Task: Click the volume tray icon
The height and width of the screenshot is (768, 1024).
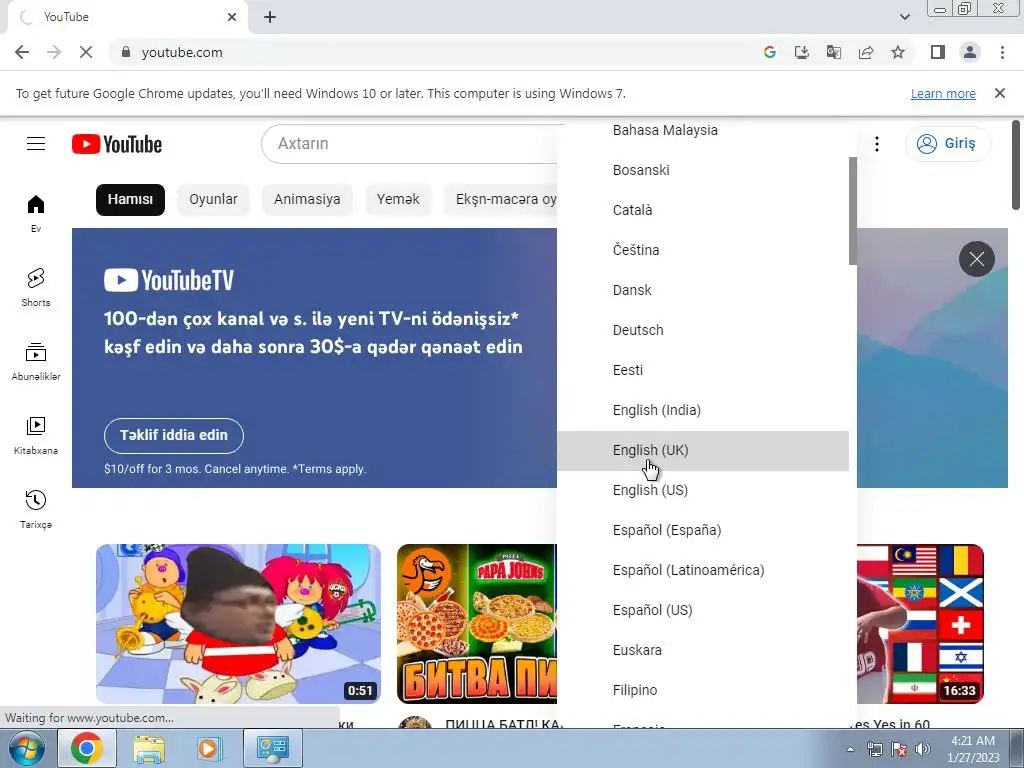Action: click(923, 749)
